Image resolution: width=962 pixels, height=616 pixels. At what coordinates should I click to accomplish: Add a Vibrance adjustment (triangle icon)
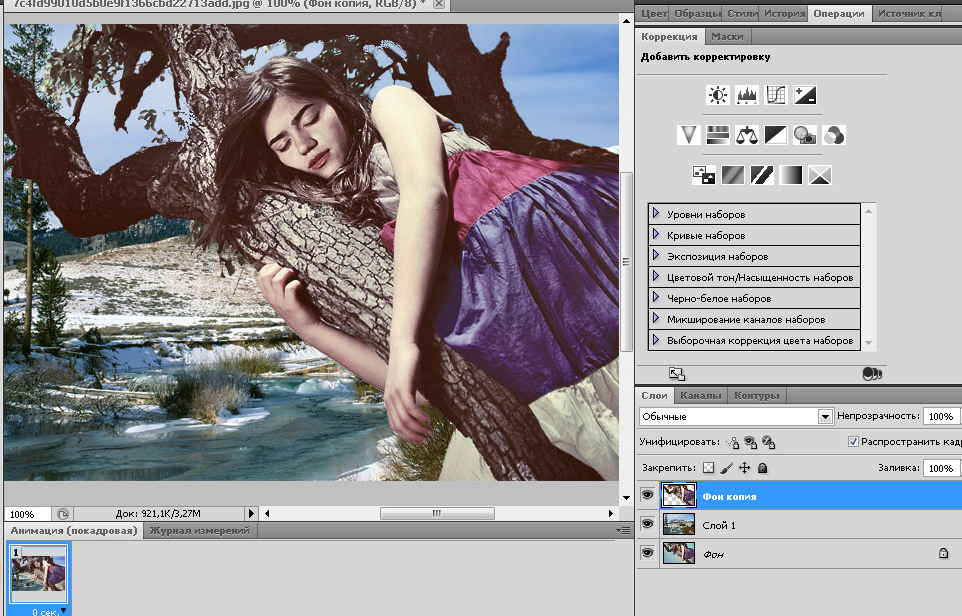click(x=688, y=135)
